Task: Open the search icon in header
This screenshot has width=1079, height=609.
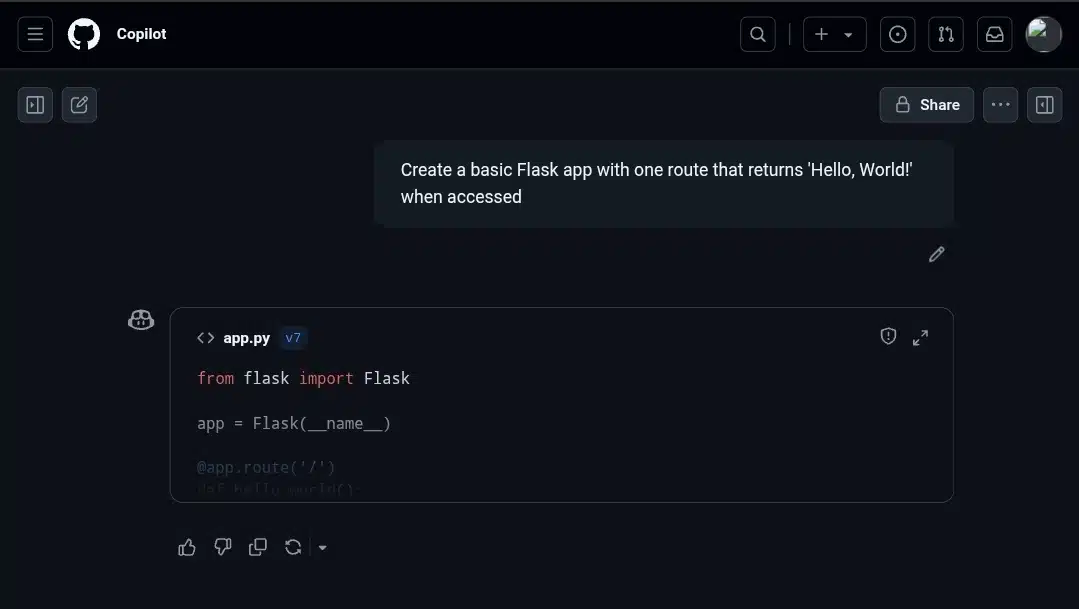Action: (x=758, y=34)
